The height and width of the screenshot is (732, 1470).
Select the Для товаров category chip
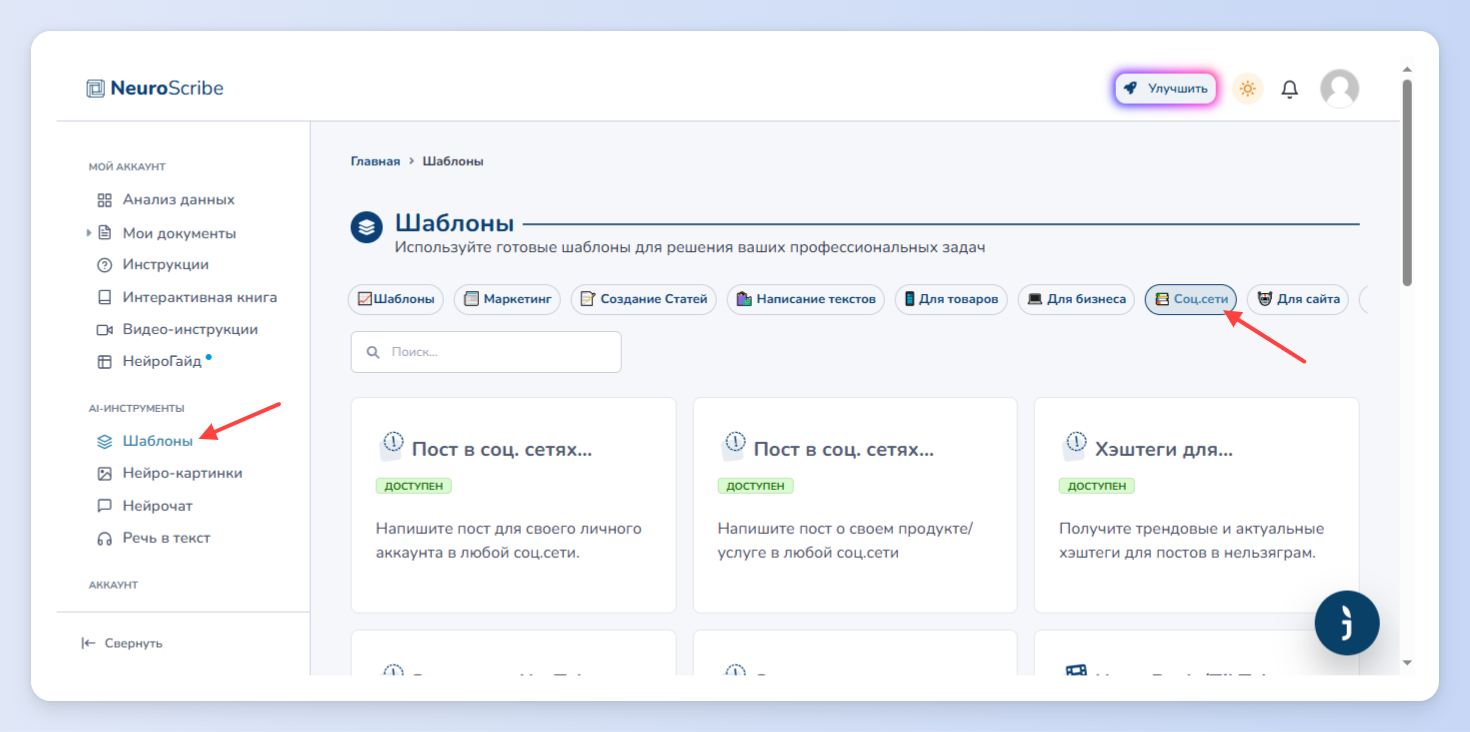coord(951,299)
